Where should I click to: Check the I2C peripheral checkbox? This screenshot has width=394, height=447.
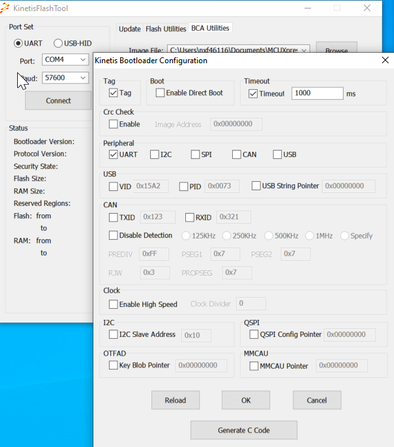(154, 154)
